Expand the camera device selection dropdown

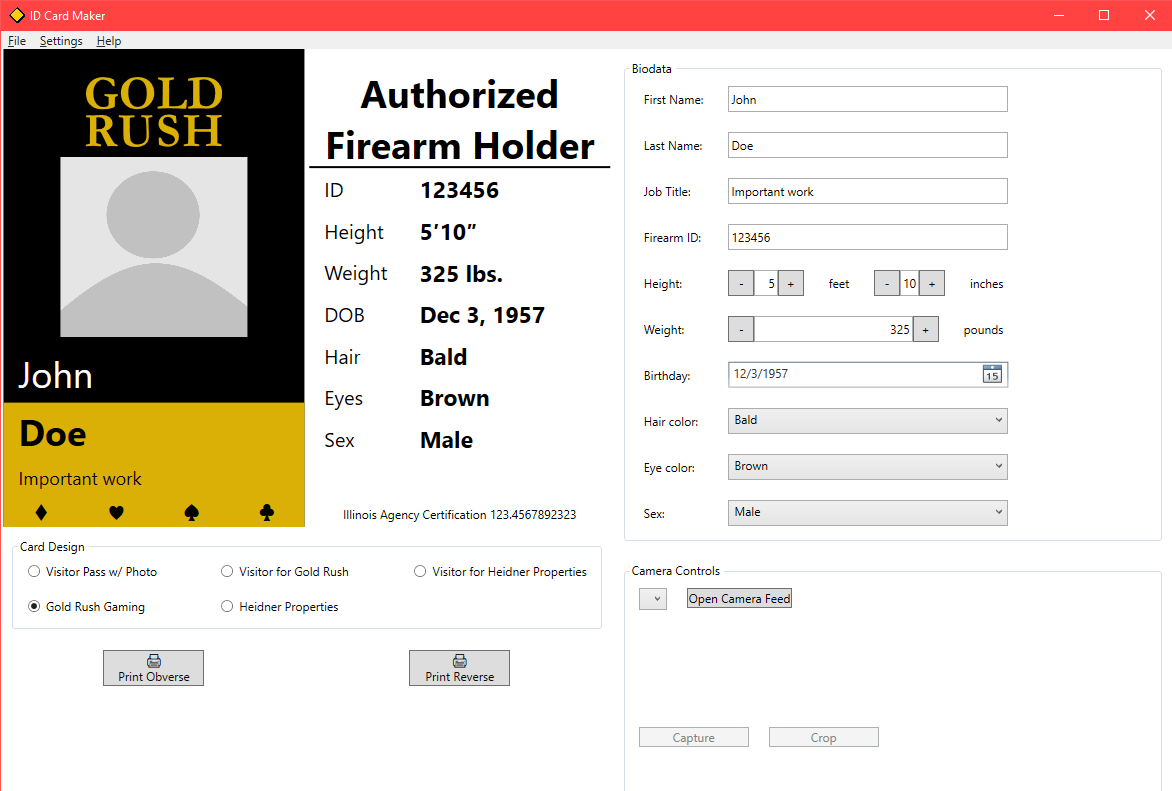[x=653, y=598]
